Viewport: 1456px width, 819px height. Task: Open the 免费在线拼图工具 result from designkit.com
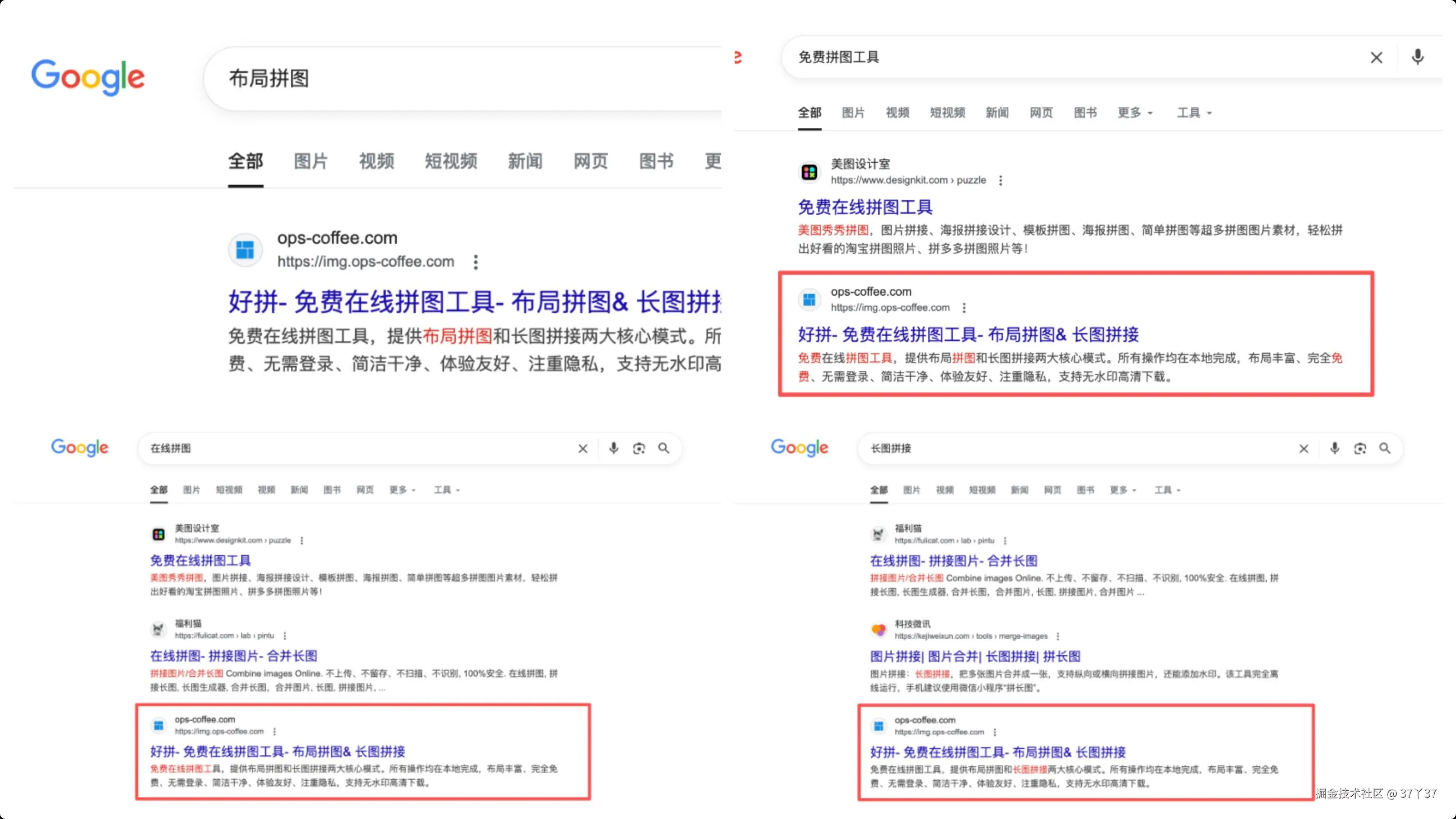tap(865, 207)
